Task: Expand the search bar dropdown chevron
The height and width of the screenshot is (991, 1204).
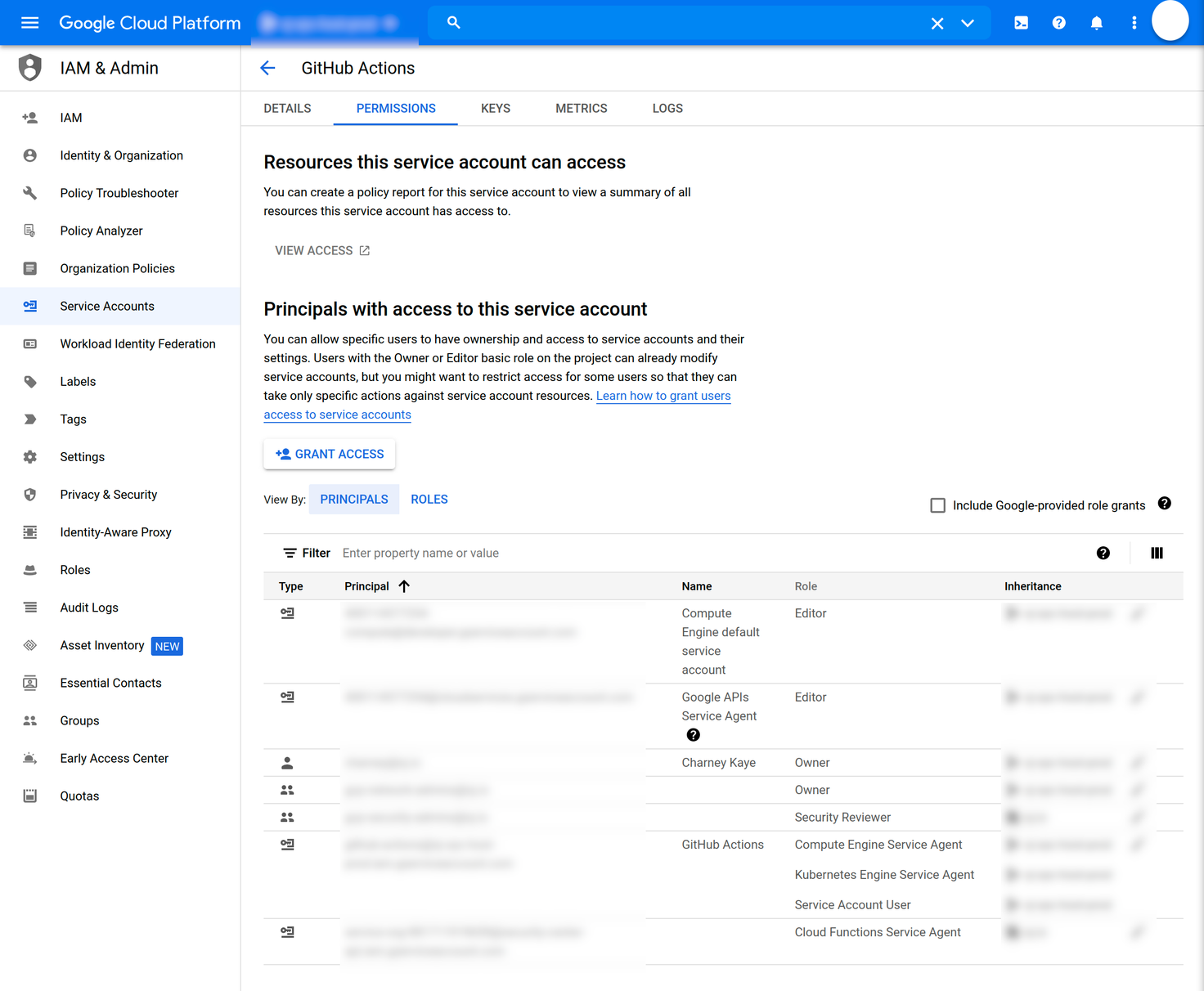Action: pyautogui.click(x=968, y=23)
